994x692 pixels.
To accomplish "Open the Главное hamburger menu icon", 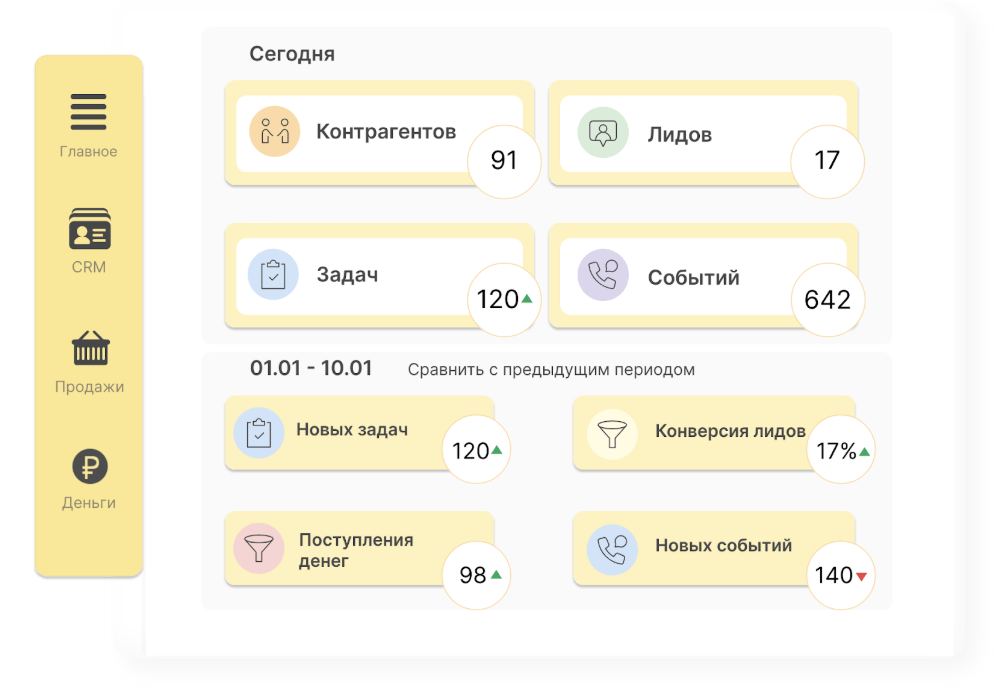I will tap(89, 112).
